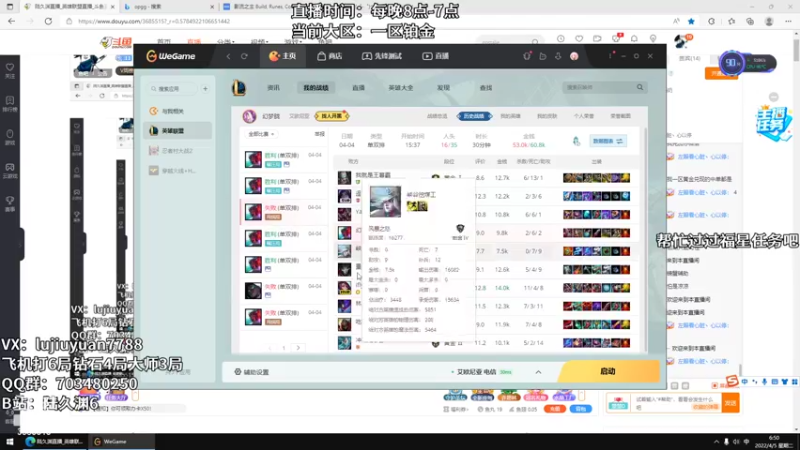
Task: Open the WeGame three-dot main menu
Action: 611,56
